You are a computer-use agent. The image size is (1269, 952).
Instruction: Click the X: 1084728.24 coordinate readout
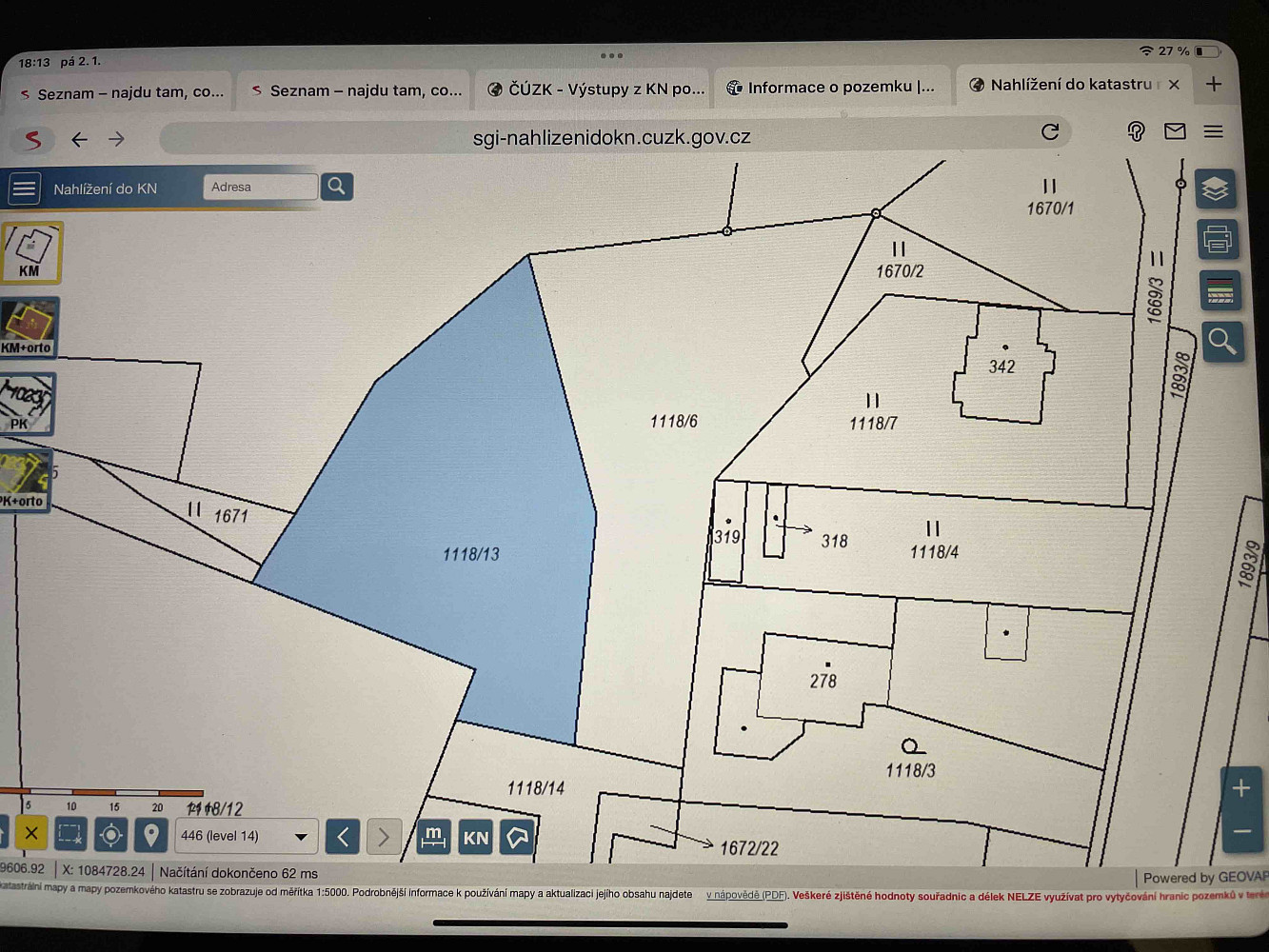[104, 870]
